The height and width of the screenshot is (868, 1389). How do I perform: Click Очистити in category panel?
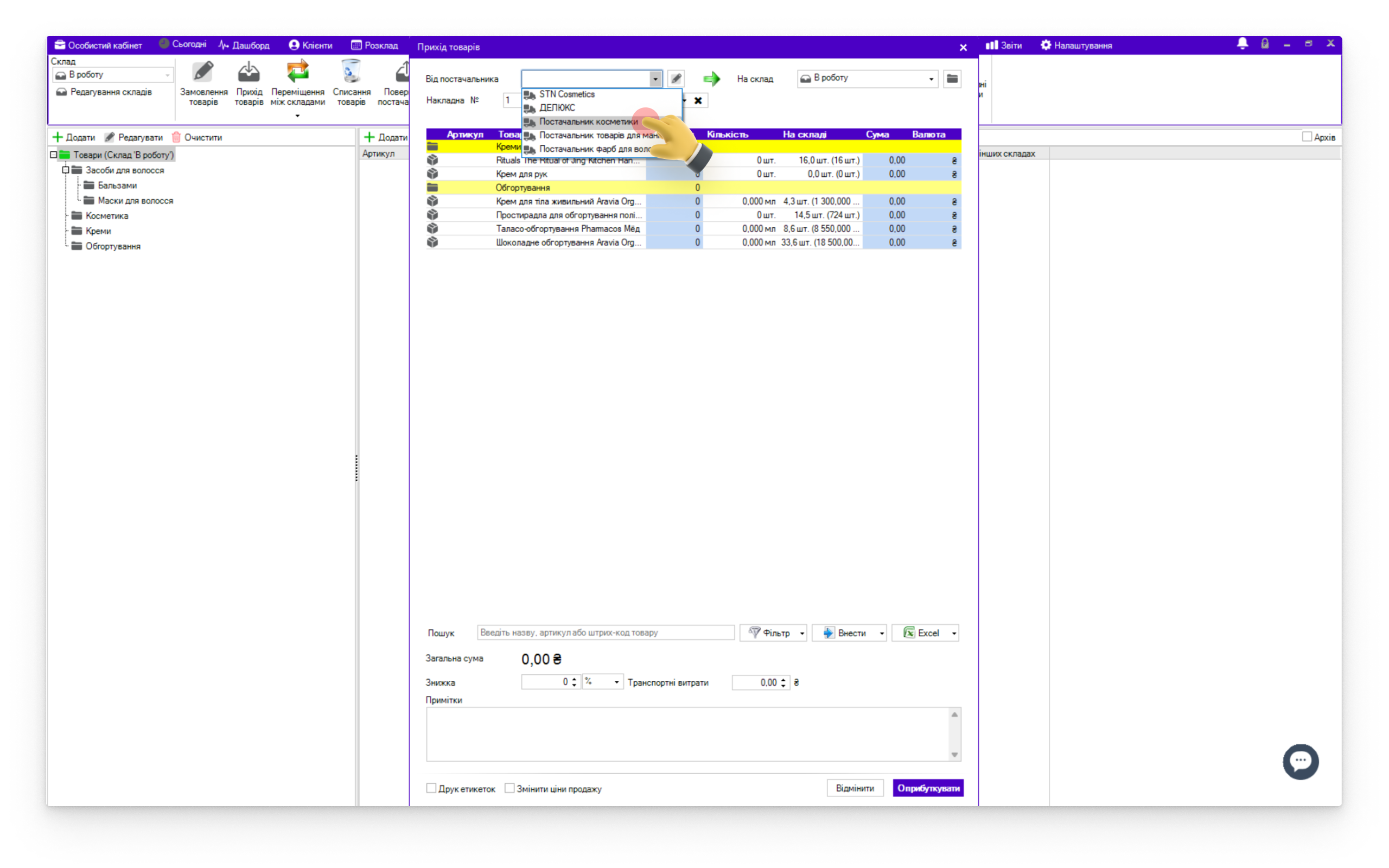point(197,137)
